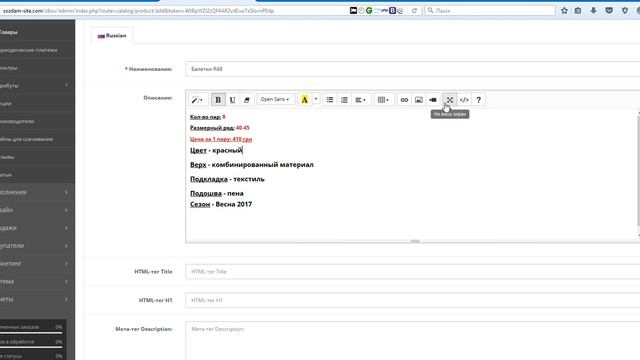Image resolution: width=640 pixels, height=360 pixels.
Task: Focus the HTML-тег H1 input field
Action: point(413,300)
